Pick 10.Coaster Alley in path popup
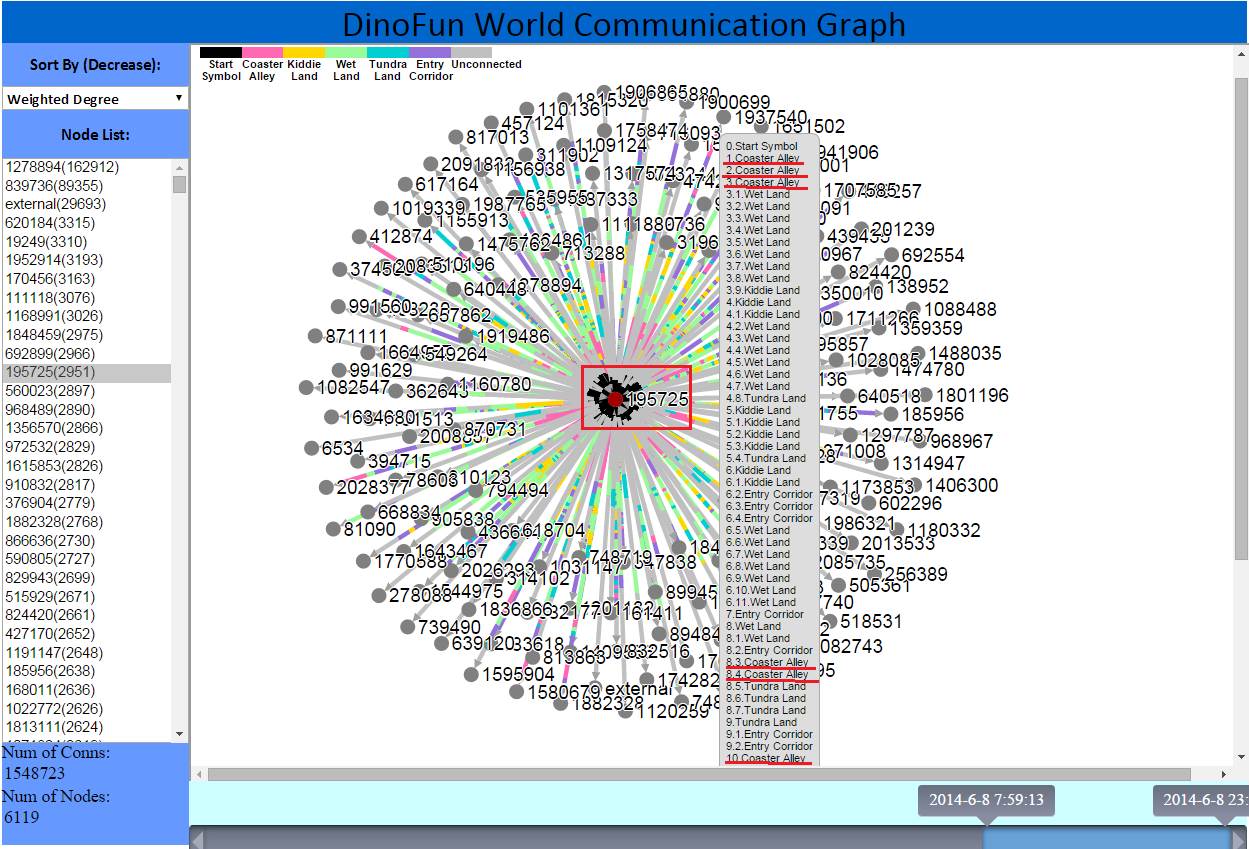Image resolution: width=1249 pixels, height=849 pixels. point(766,759)
